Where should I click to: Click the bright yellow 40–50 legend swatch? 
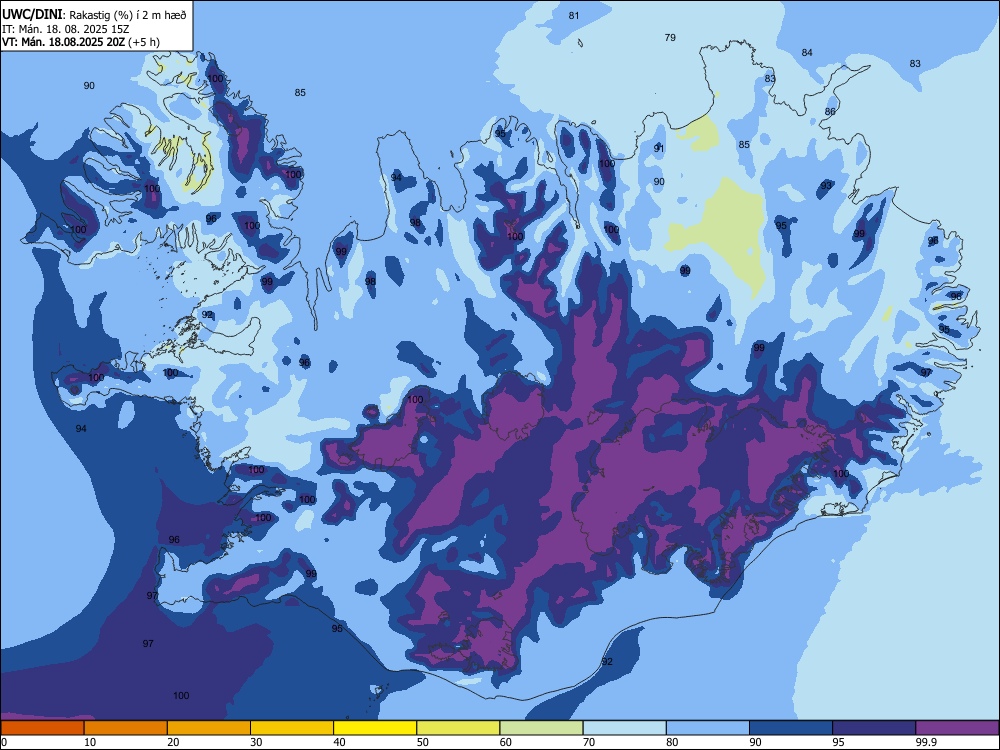pos(375,728)
